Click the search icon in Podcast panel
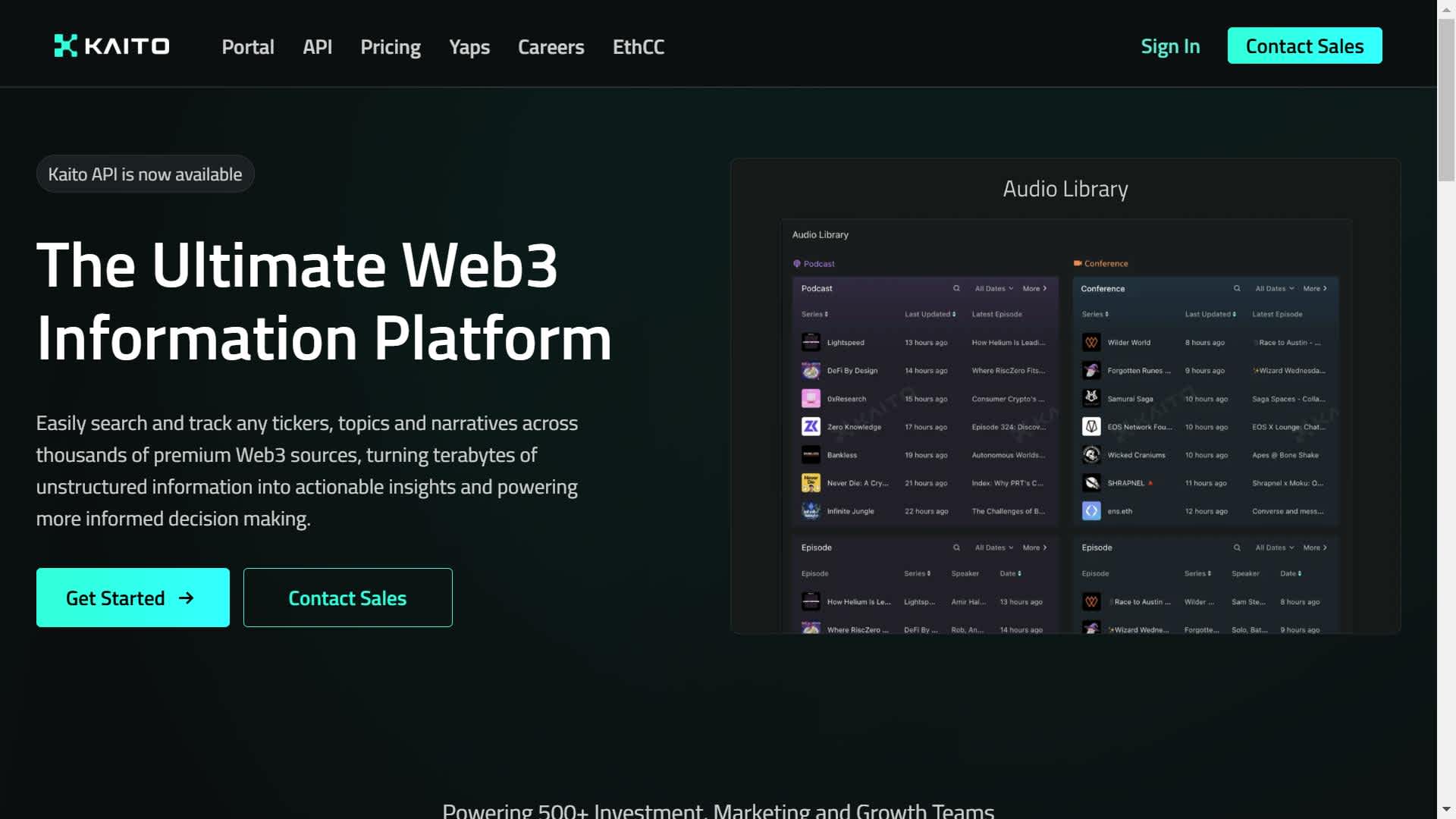The height and width of the screenshot is (819, 1456). point(956,288)
